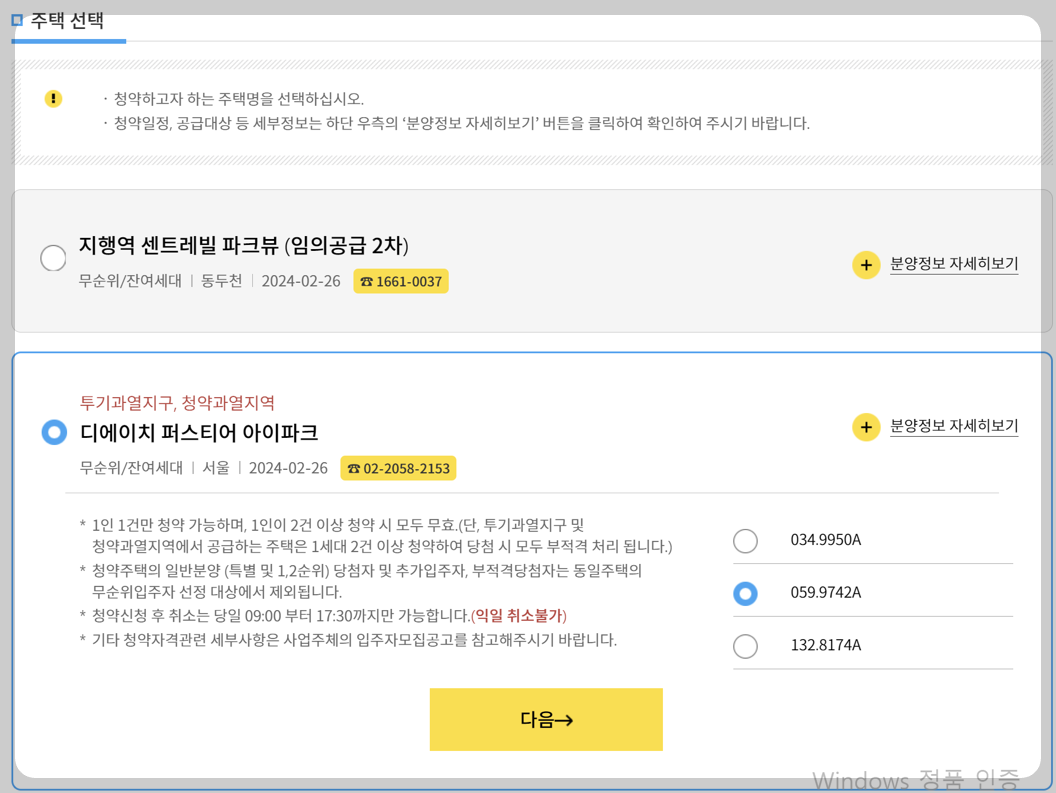Click the 주택 선택 section heading

(67, 20)
